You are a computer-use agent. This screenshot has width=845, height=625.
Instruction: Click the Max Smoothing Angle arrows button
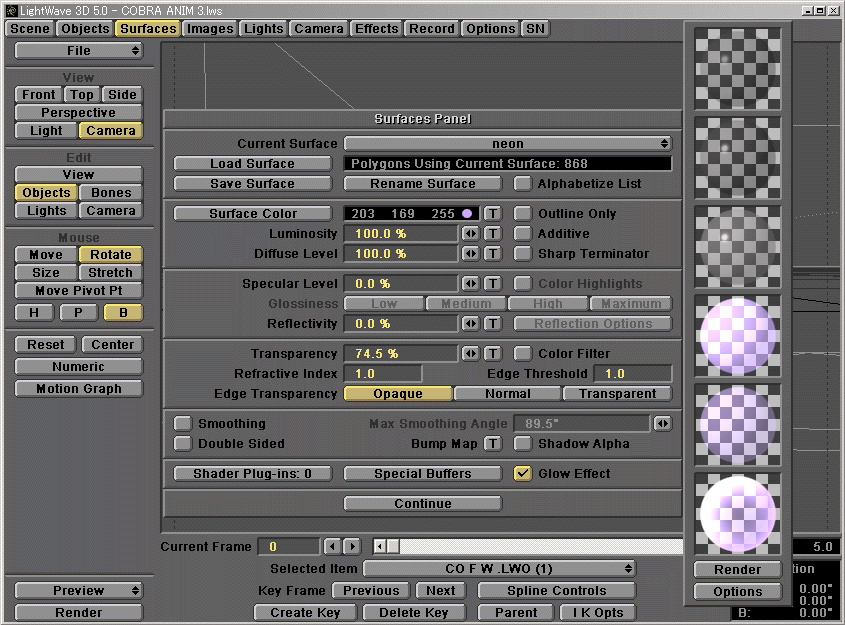pyautogui.click(x=663, y=424)
